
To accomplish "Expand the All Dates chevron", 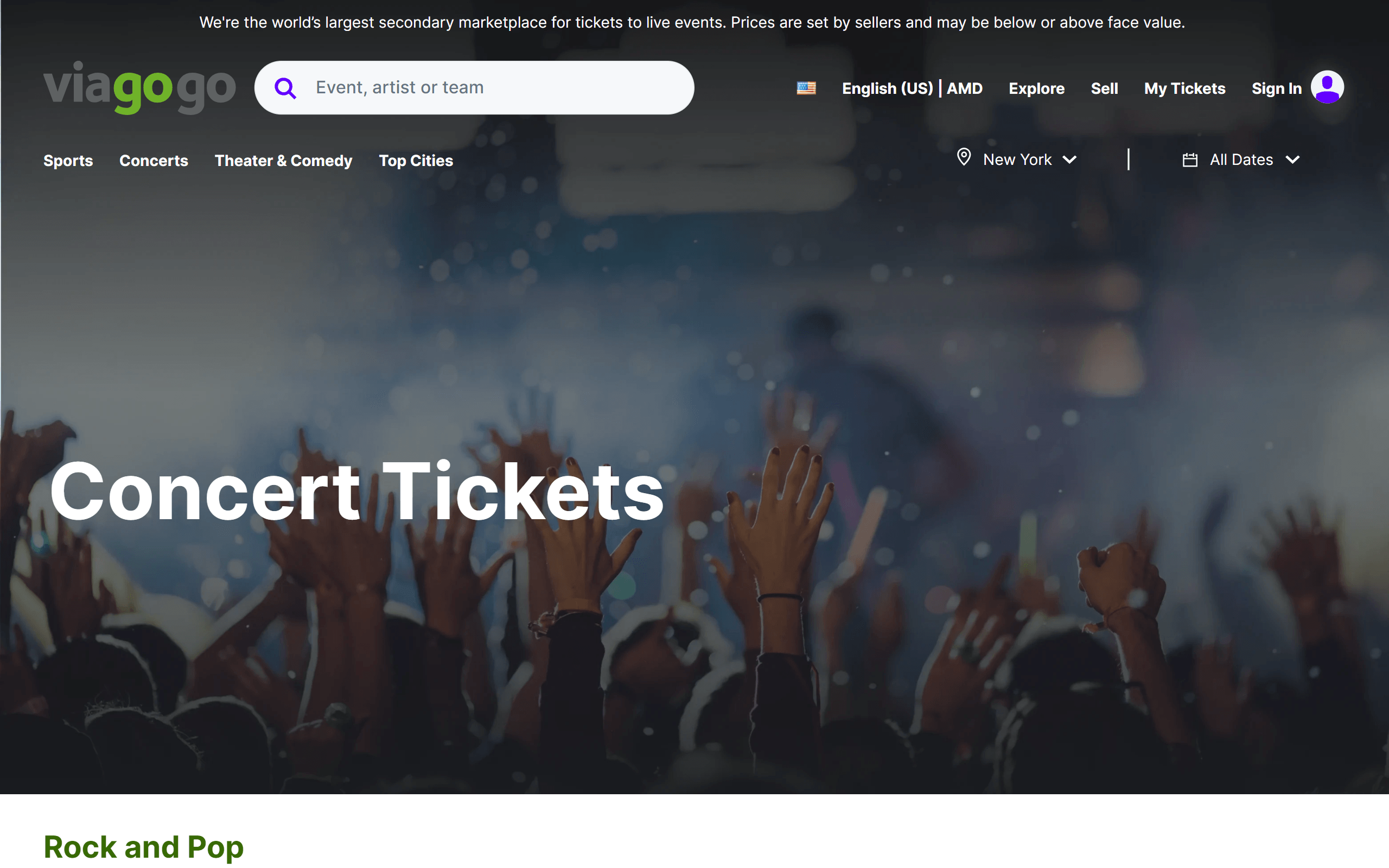I will point(1292,159).
